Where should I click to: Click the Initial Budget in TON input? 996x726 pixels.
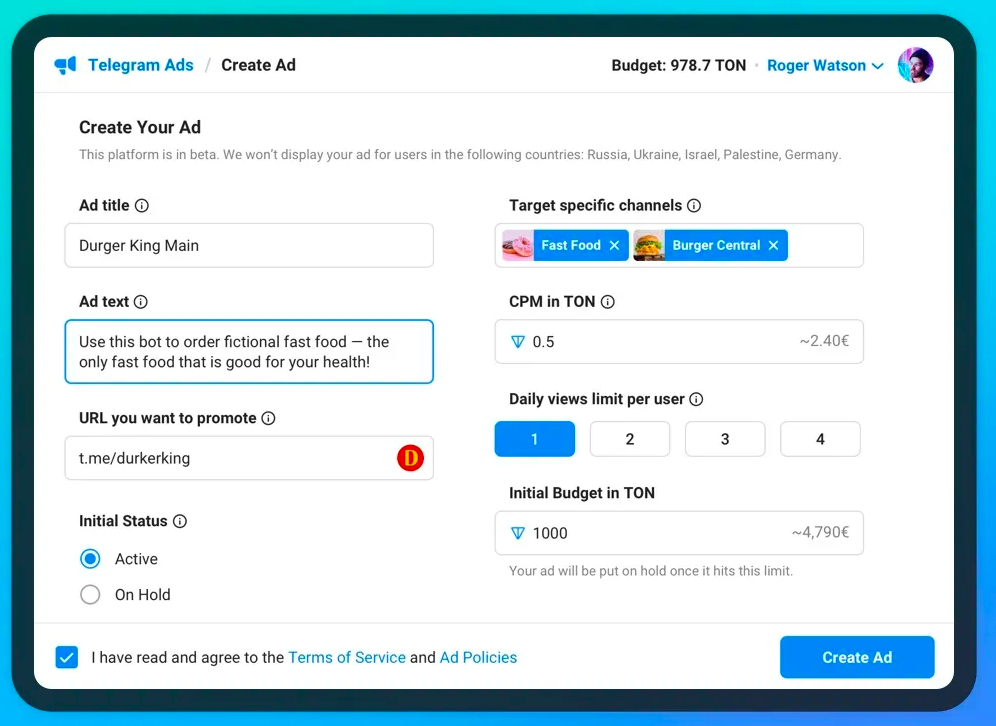(679, 533)
